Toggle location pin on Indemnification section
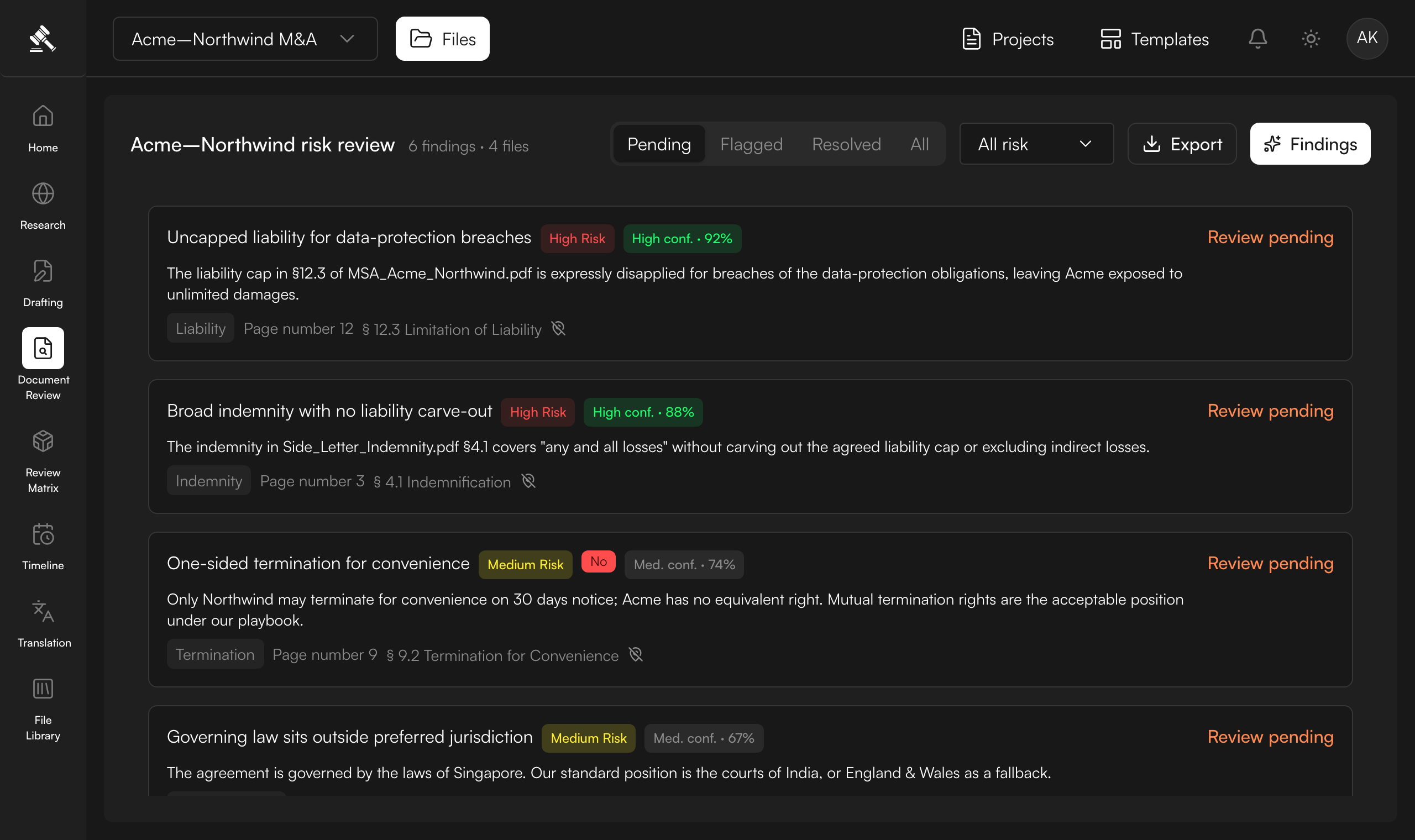Viewport: 1415px width, 840px height. pyautogui.click(x=528, y=481)
